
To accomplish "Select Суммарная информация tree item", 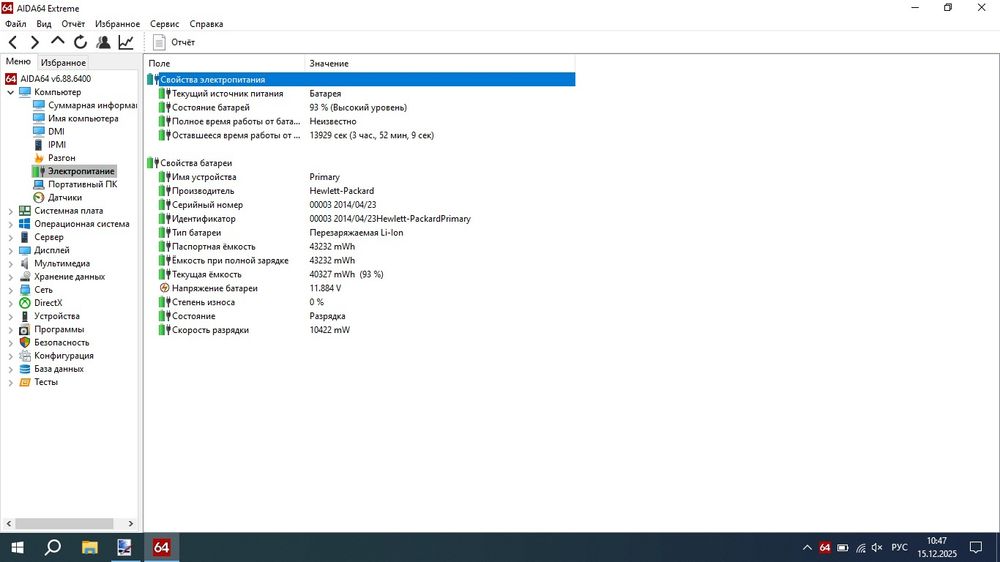I will click(x=92, y=105).
